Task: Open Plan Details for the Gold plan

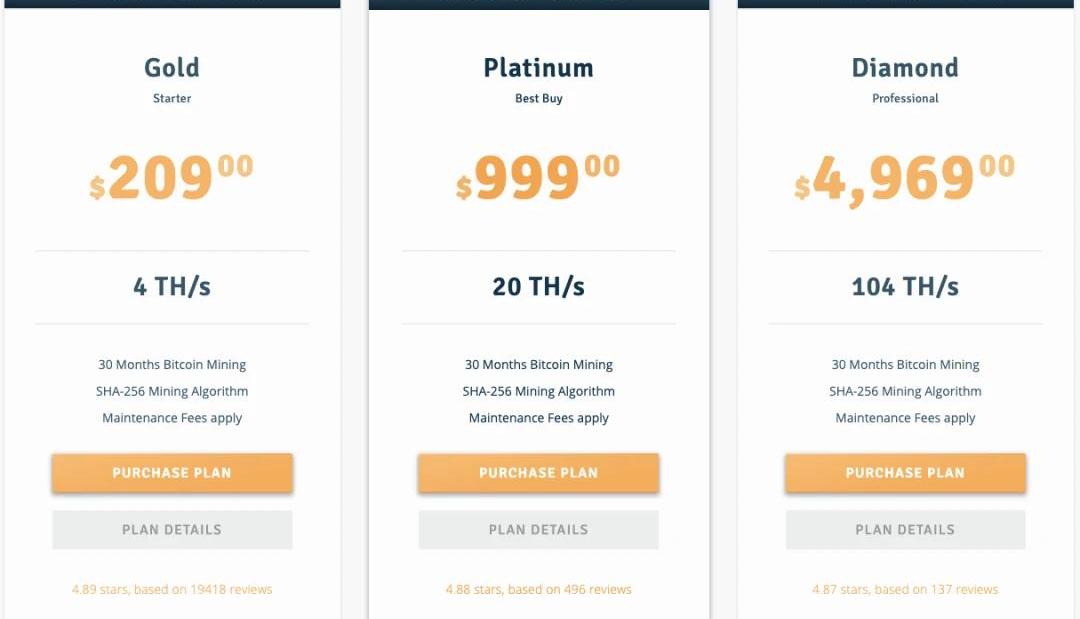Action: pyautogui.click(x=172, y=530)
